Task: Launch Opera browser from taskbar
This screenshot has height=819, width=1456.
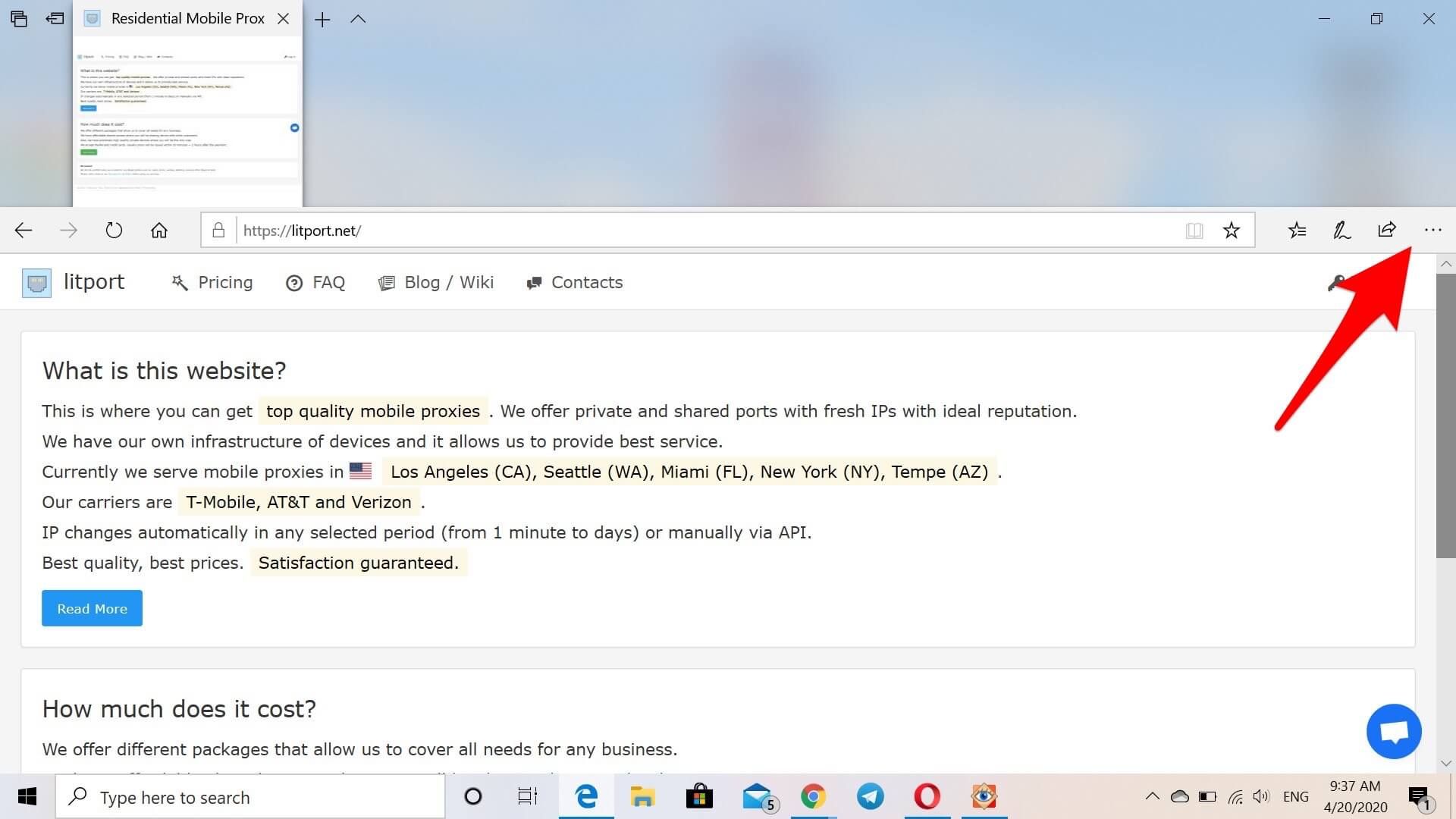Action: pyautogui.click(x=927, y=796)
